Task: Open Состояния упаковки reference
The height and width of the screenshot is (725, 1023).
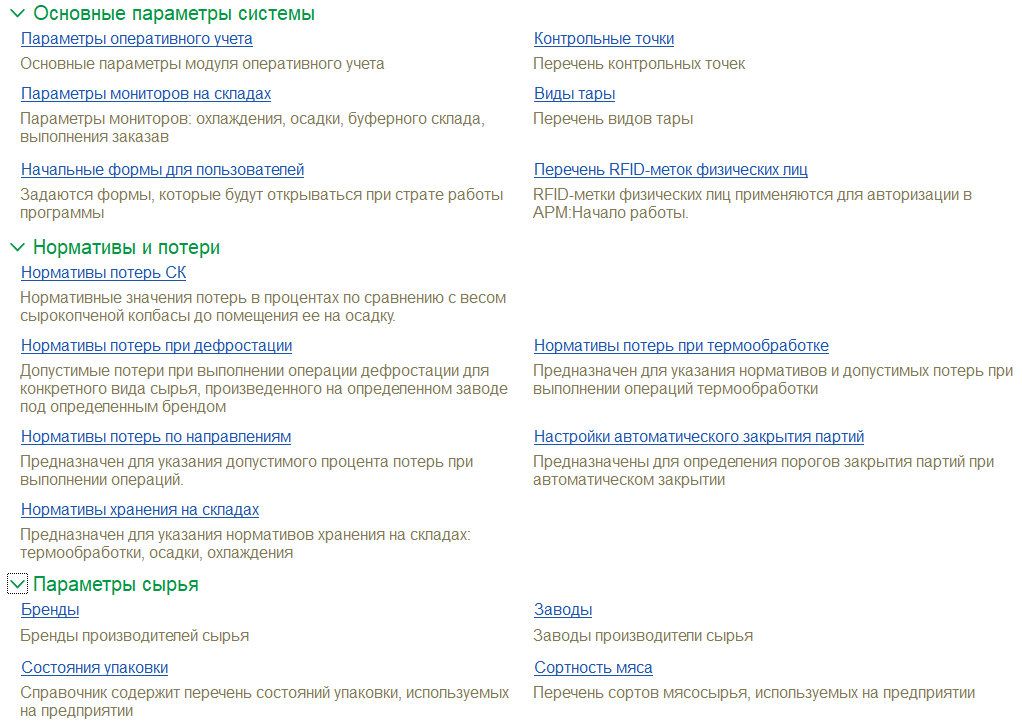Action: point(94,668)
